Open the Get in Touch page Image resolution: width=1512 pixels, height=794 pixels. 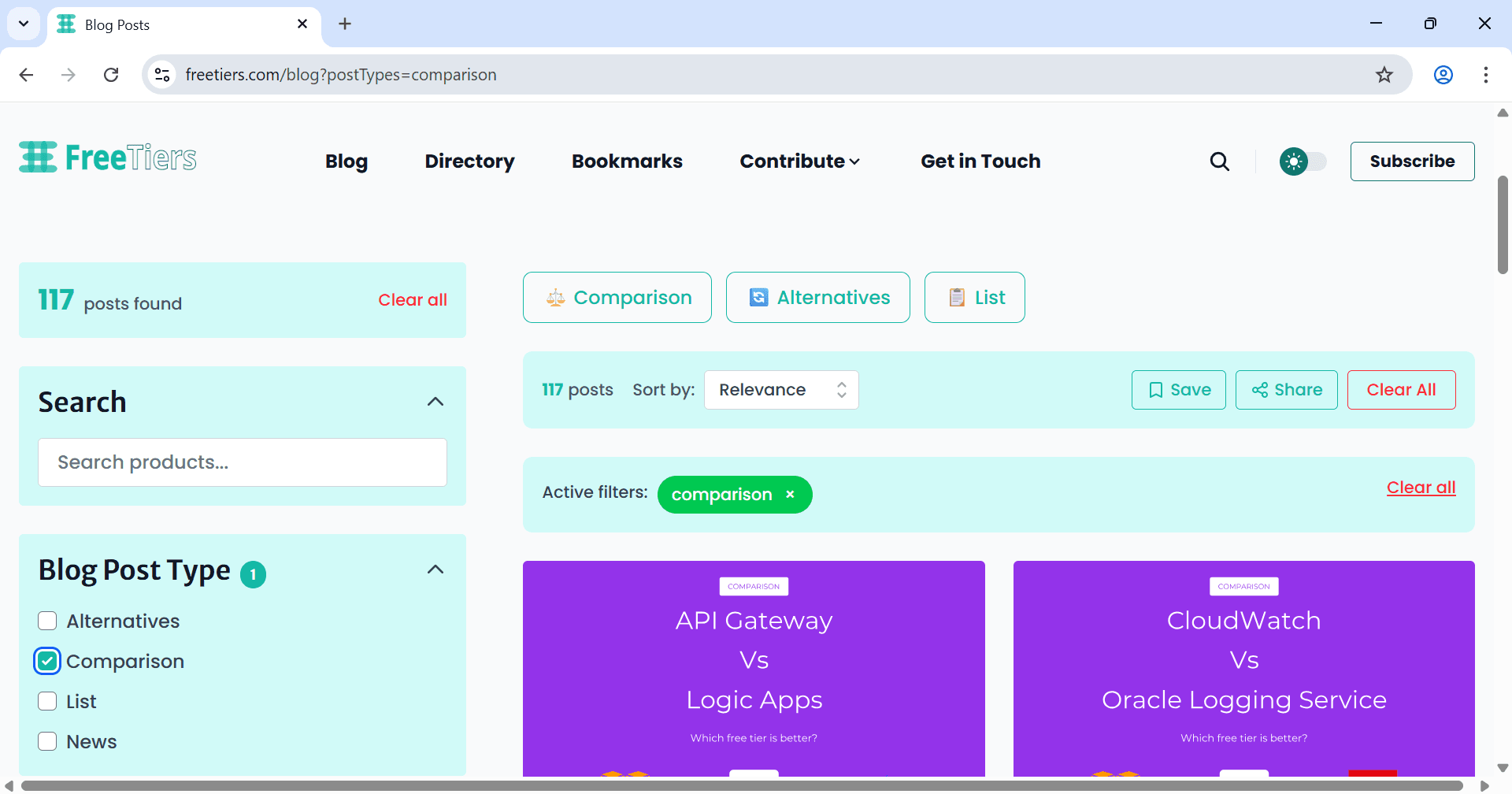[x=980, y=161]
